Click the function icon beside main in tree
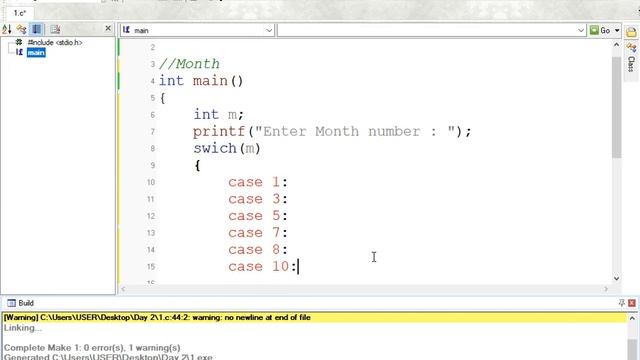The image size is (640, 360). 19,52
